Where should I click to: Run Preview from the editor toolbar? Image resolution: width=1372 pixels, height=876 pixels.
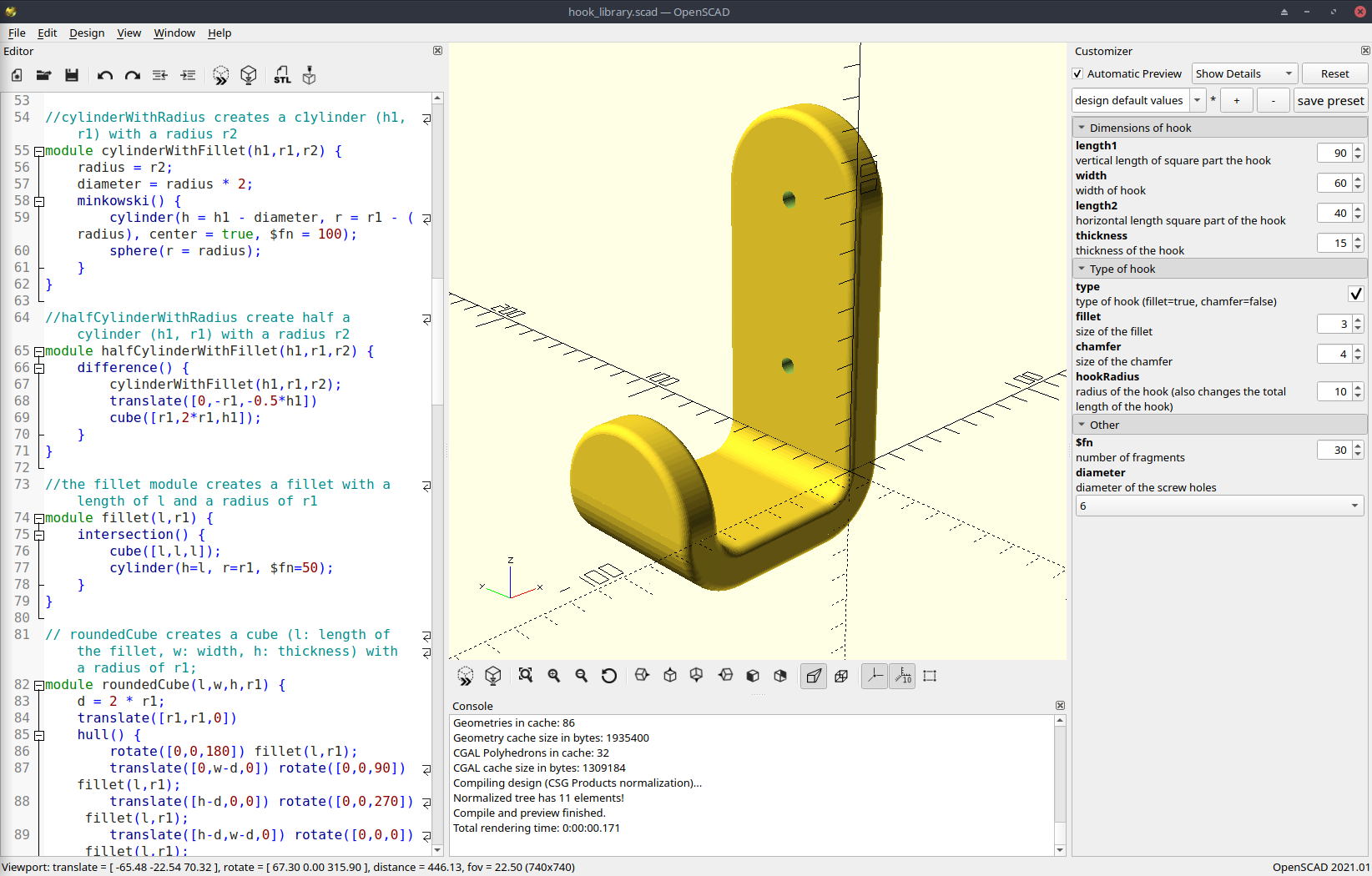(x=221, y=76)
